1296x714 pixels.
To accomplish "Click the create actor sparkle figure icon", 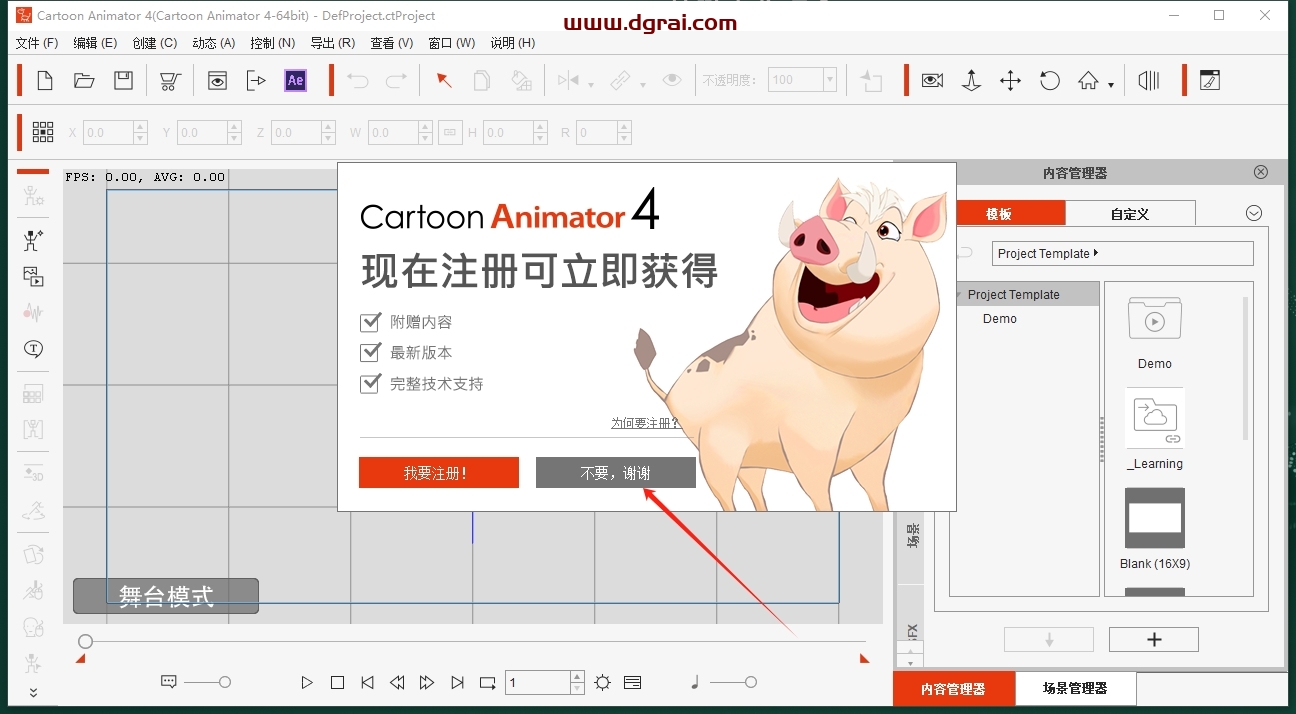I will (33, 240).
